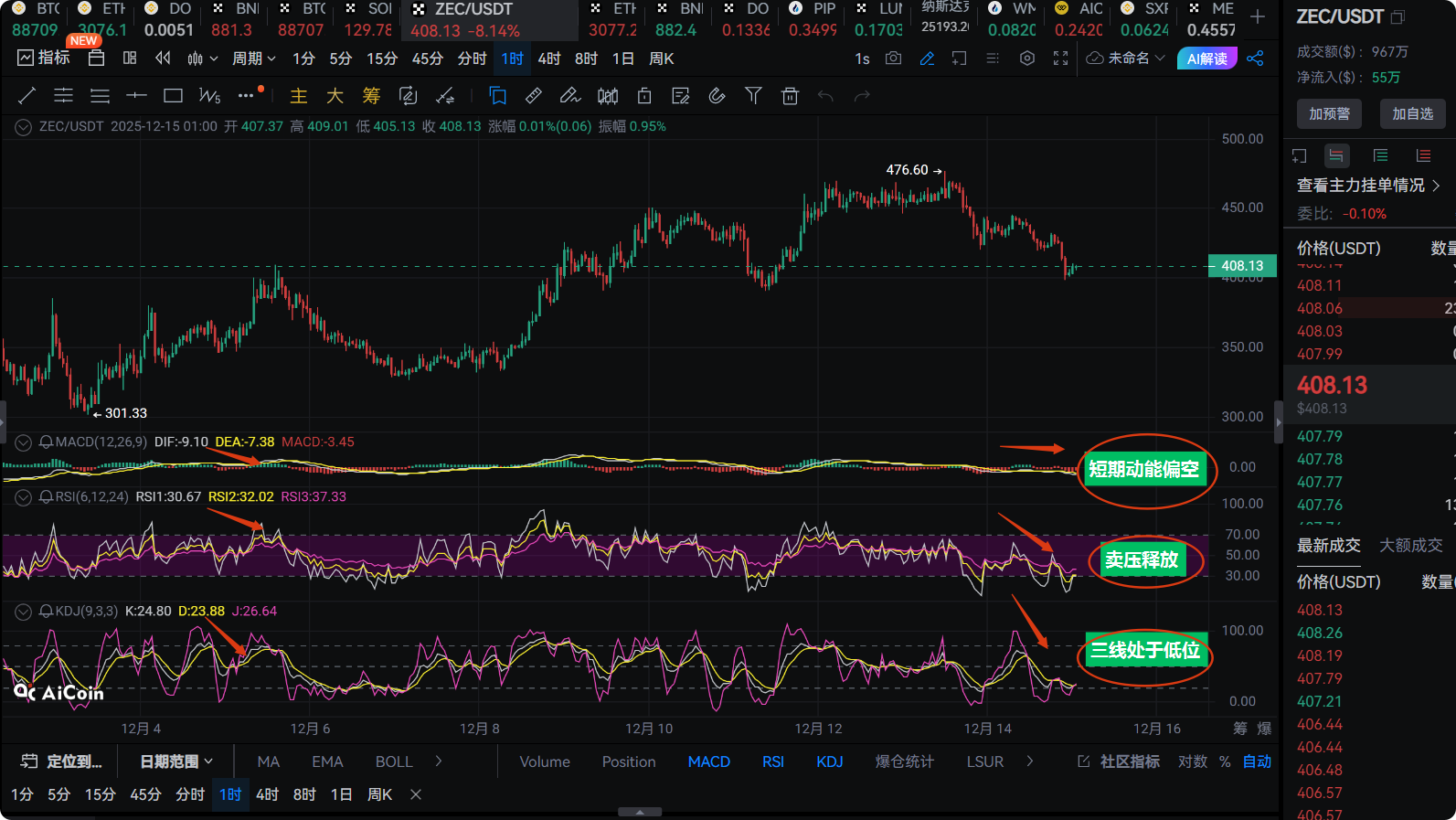Viewport: 1456px width, 820px height.
Task: Click the 加预警 add alert button
Action: [1329, 114]
